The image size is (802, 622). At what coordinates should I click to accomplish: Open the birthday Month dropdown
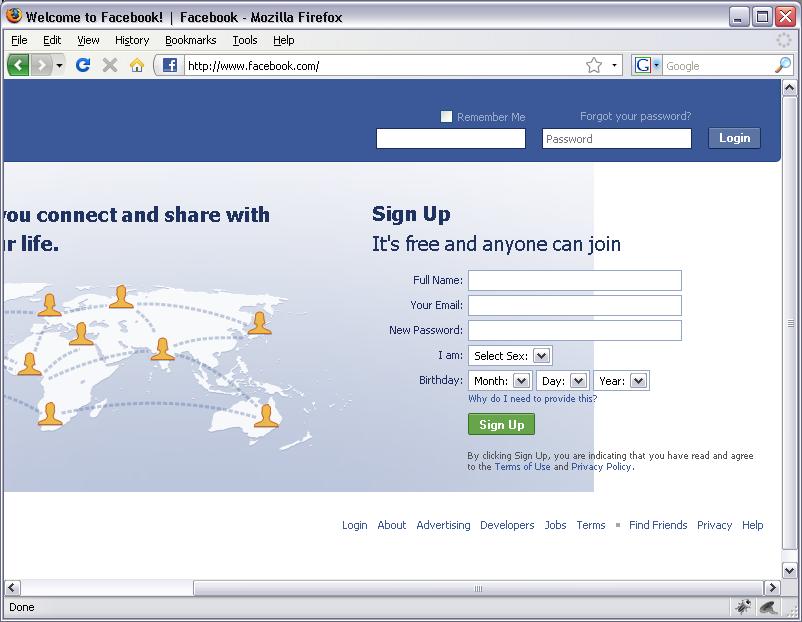pos(521,380)
